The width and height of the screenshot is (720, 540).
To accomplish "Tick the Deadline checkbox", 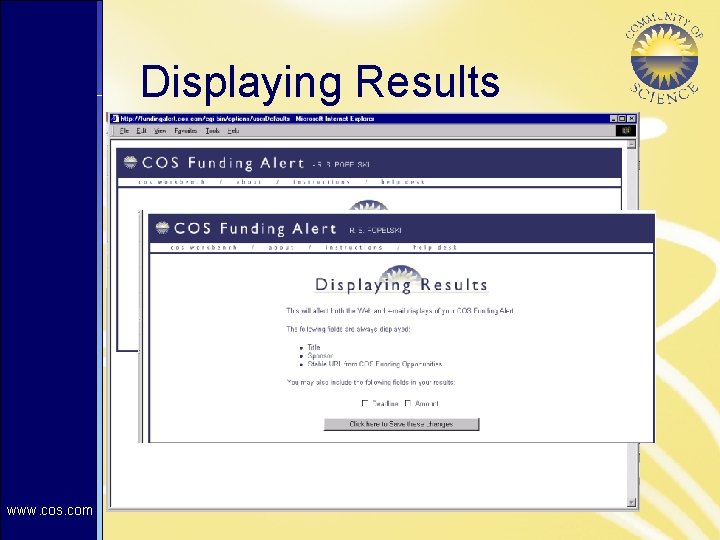I will [x=365, y=403].
